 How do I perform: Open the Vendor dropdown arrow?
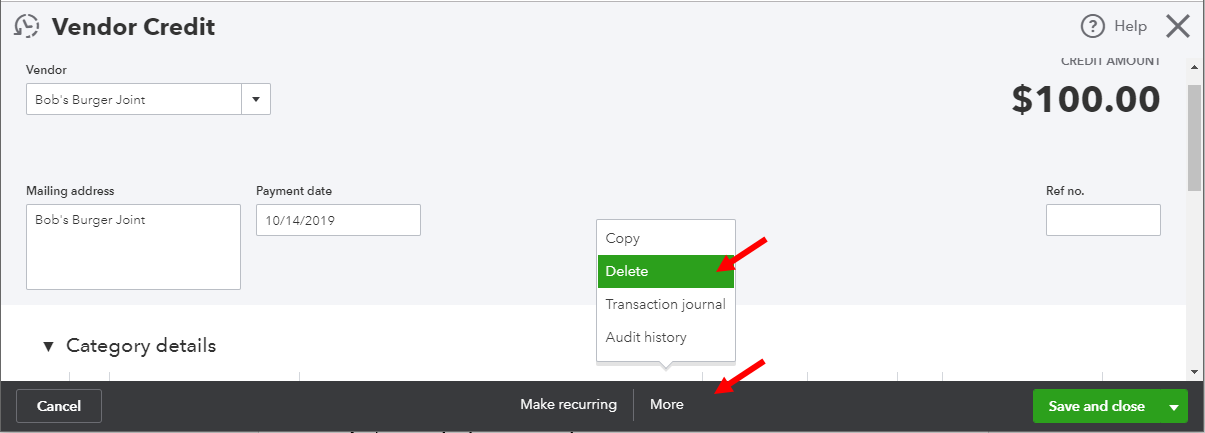(256, 99)
